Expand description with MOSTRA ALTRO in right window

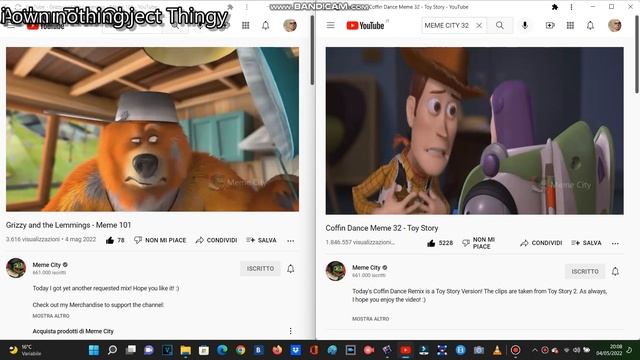click(x=371, y=319)
